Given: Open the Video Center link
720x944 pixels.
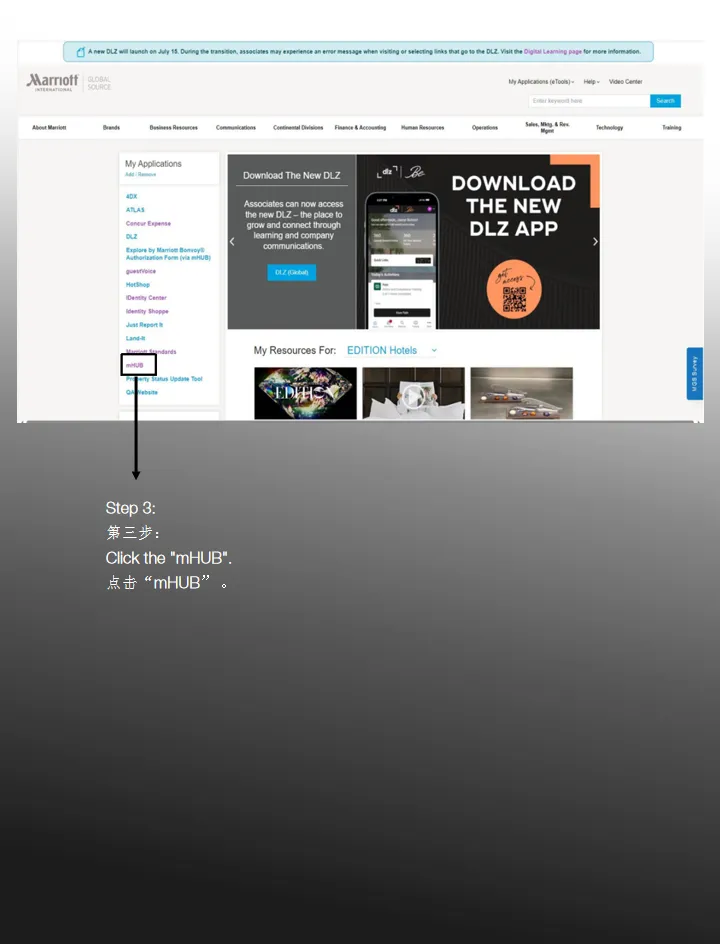Looking at the screenshot, I should coord(625,82).
